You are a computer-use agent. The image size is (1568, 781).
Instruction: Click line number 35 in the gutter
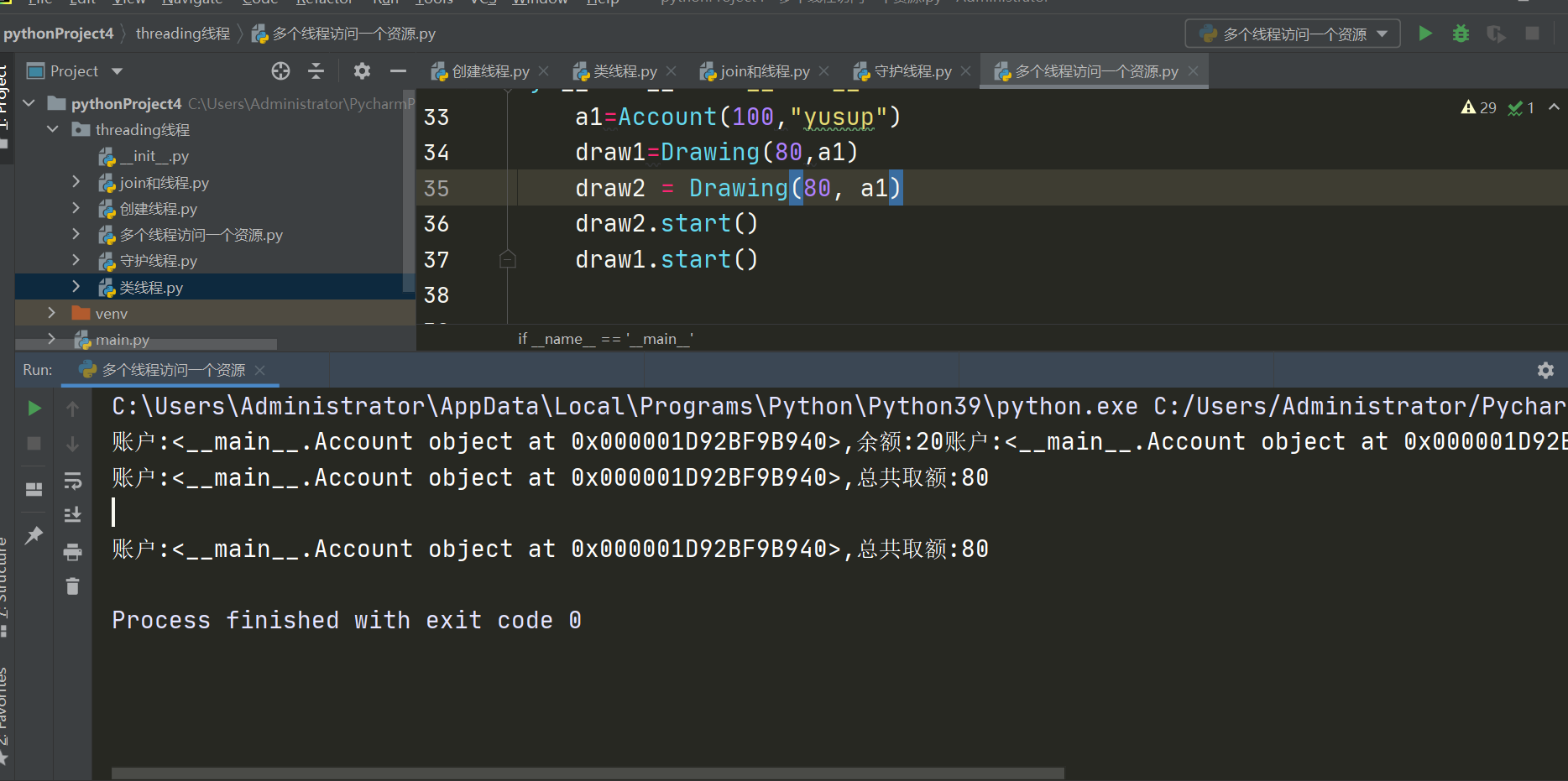[x=436, y=188]
